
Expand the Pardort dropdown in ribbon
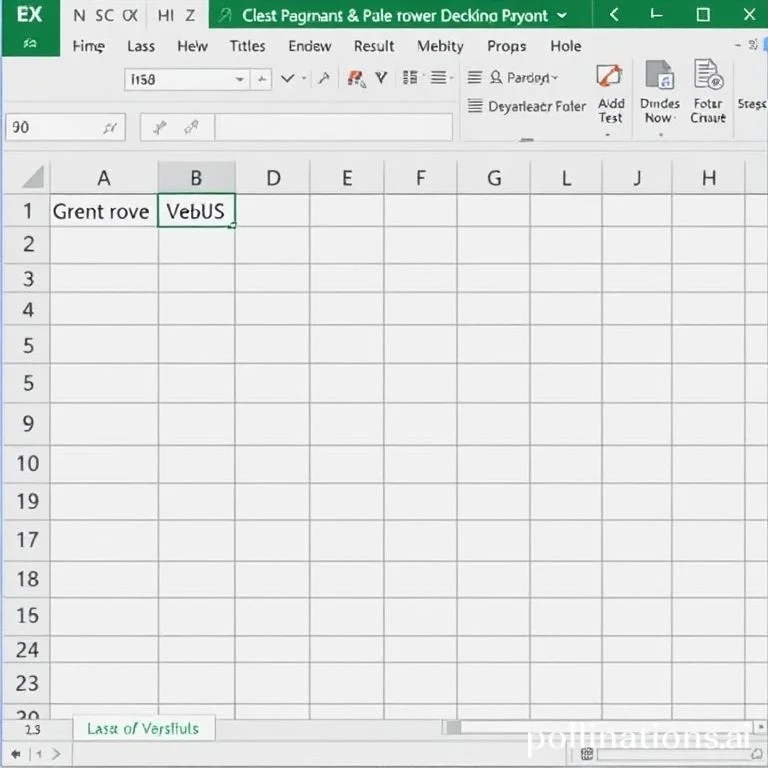556,78
